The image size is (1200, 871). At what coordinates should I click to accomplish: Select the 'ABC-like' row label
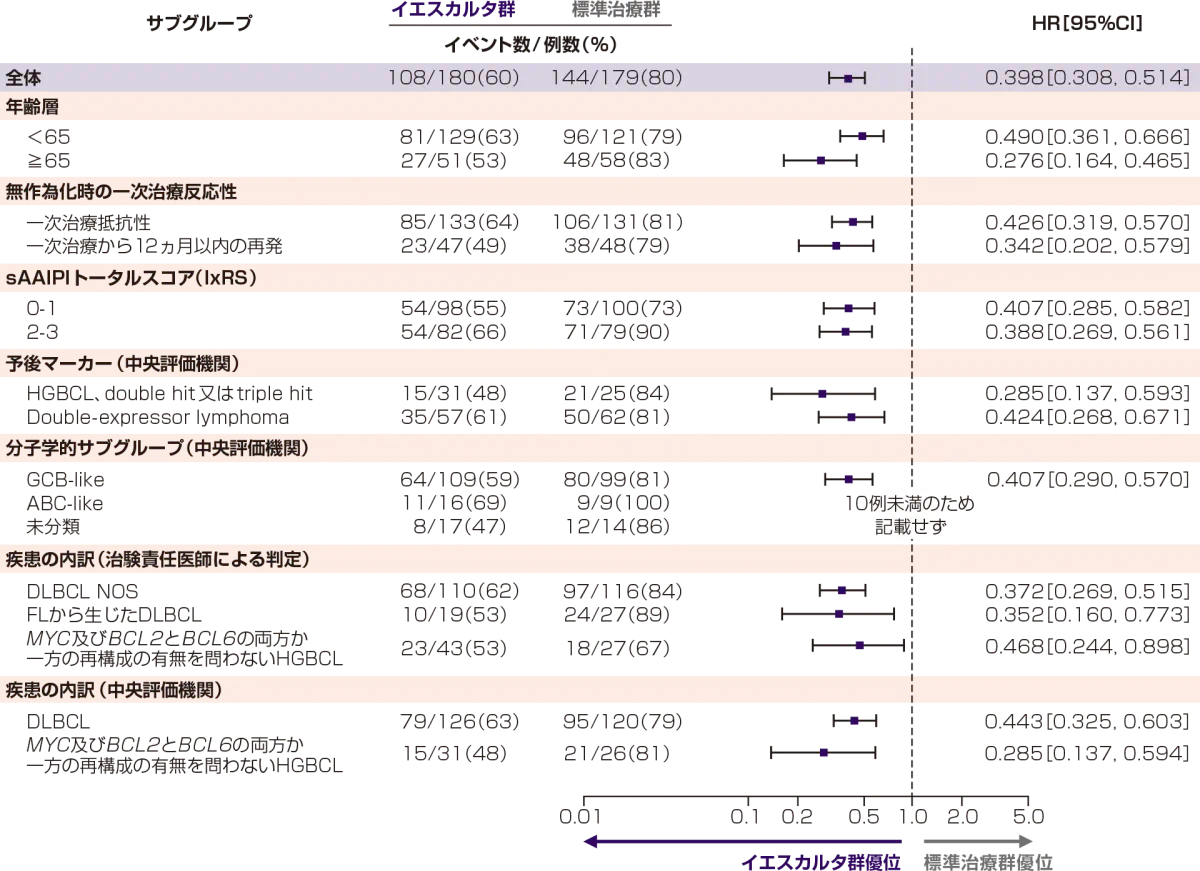[x=65, y=503]
